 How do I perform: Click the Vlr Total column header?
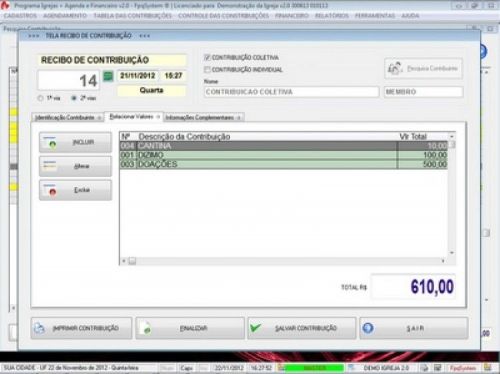pyautogui.click(x=413, y=136)
